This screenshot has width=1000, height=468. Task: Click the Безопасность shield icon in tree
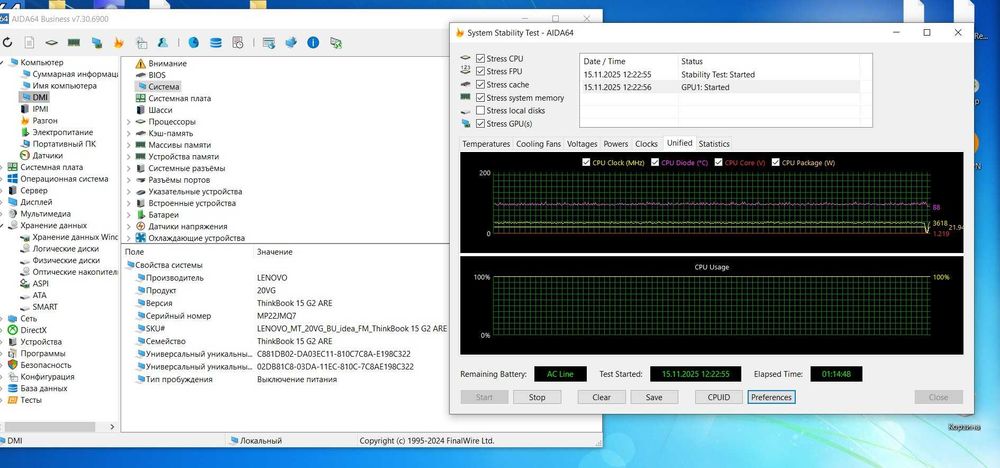tap(12, 365)
